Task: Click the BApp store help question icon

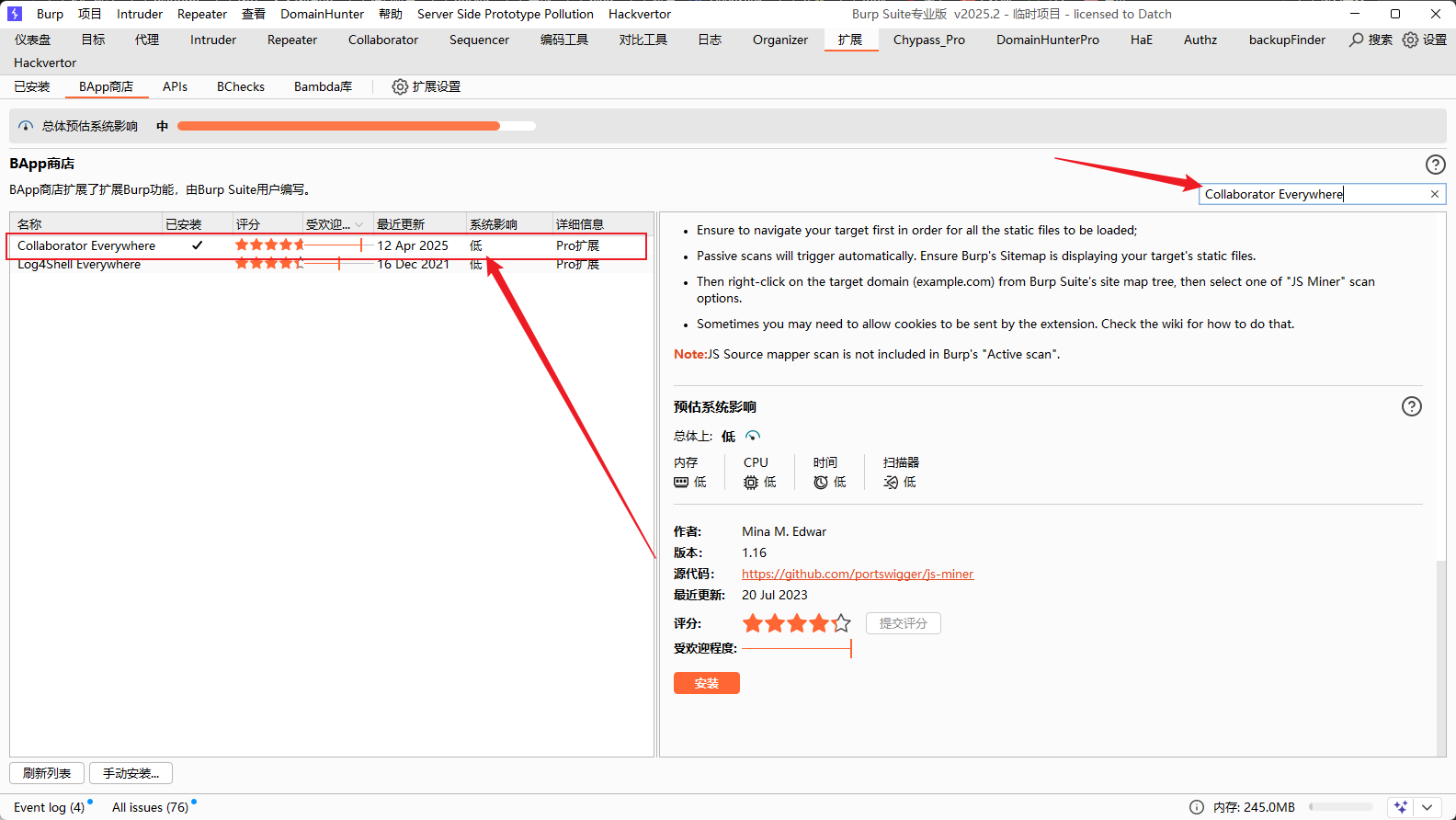Action: pos(1435,165)
